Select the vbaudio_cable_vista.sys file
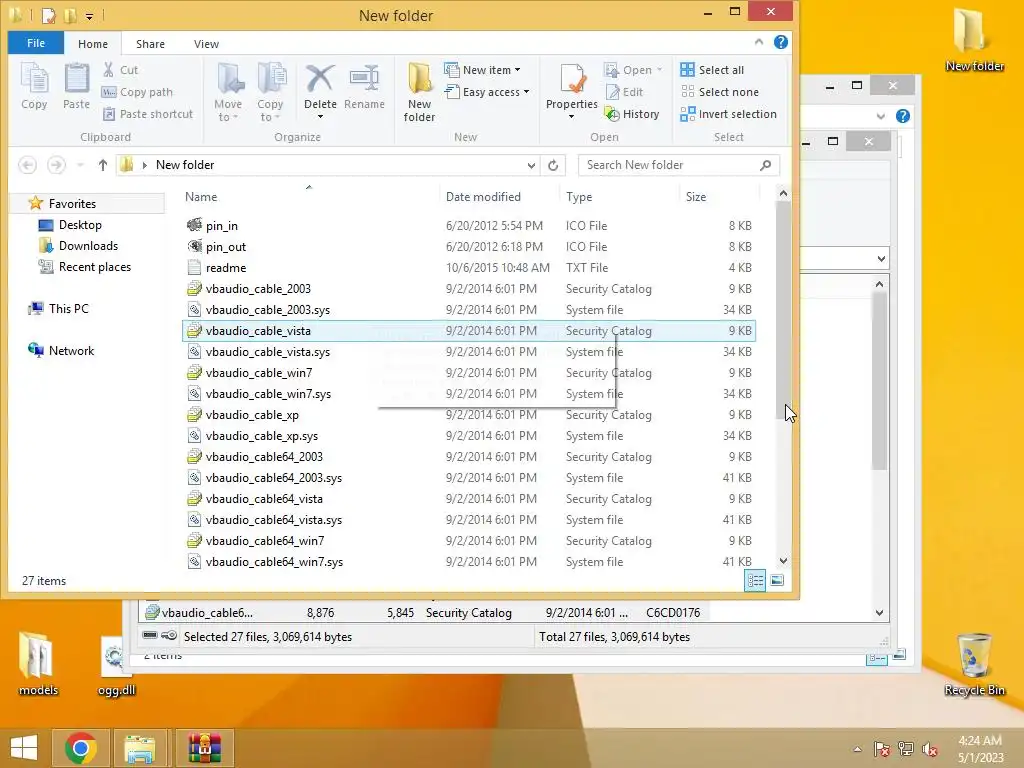 [468, 352]
